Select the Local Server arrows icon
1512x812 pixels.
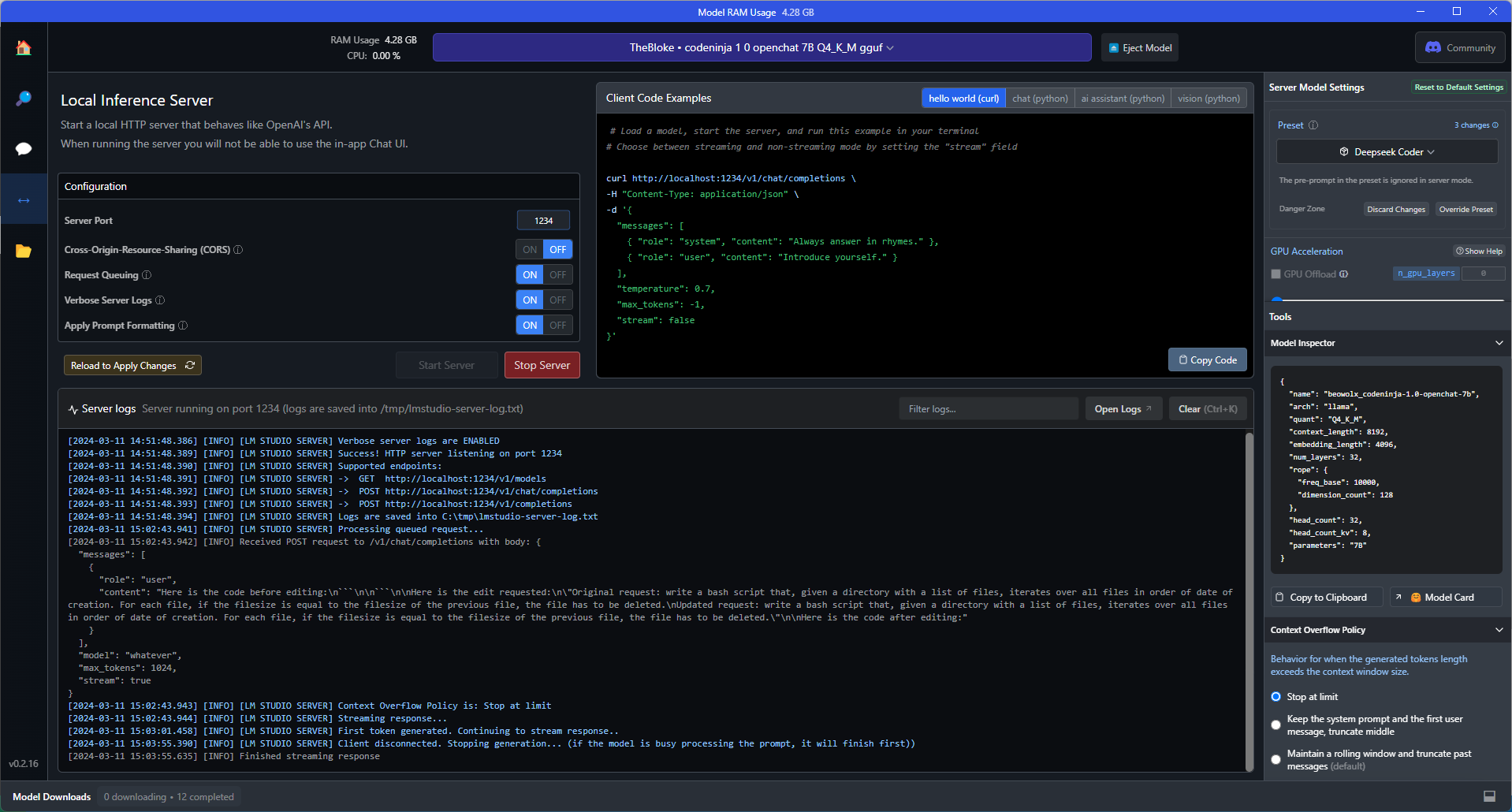coord(24,200)
